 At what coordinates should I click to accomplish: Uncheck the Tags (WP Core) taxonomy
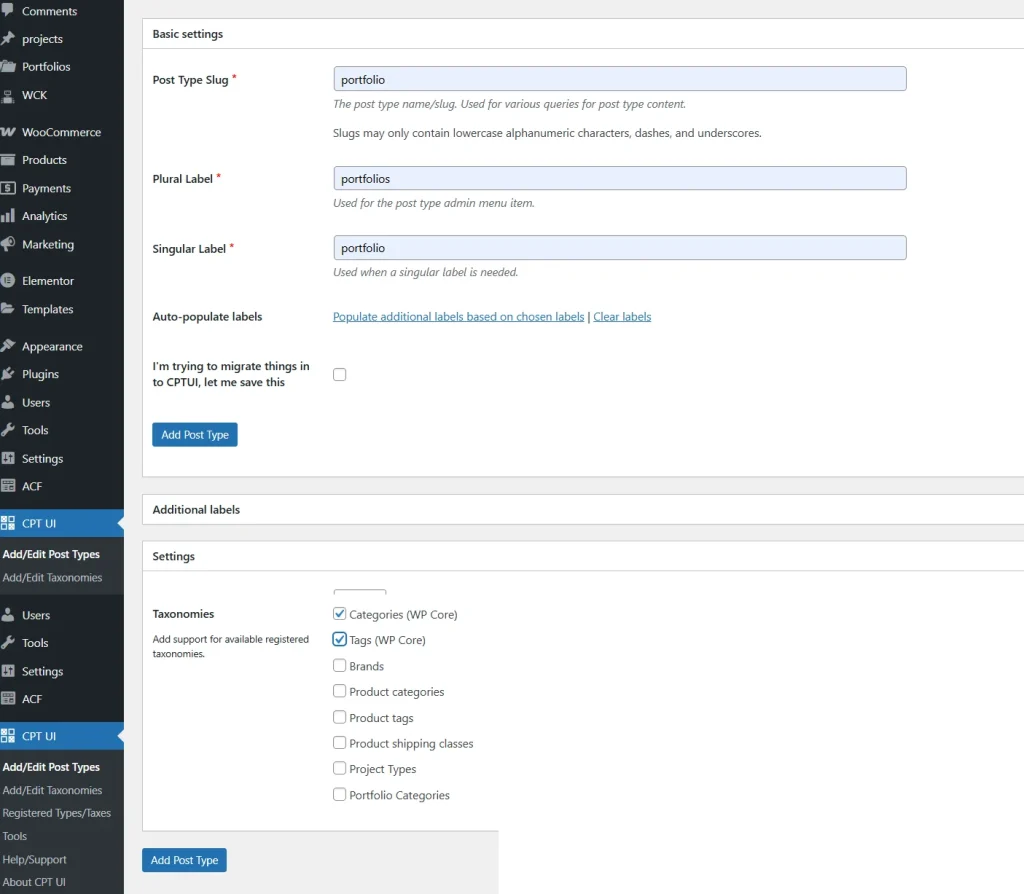340,638
